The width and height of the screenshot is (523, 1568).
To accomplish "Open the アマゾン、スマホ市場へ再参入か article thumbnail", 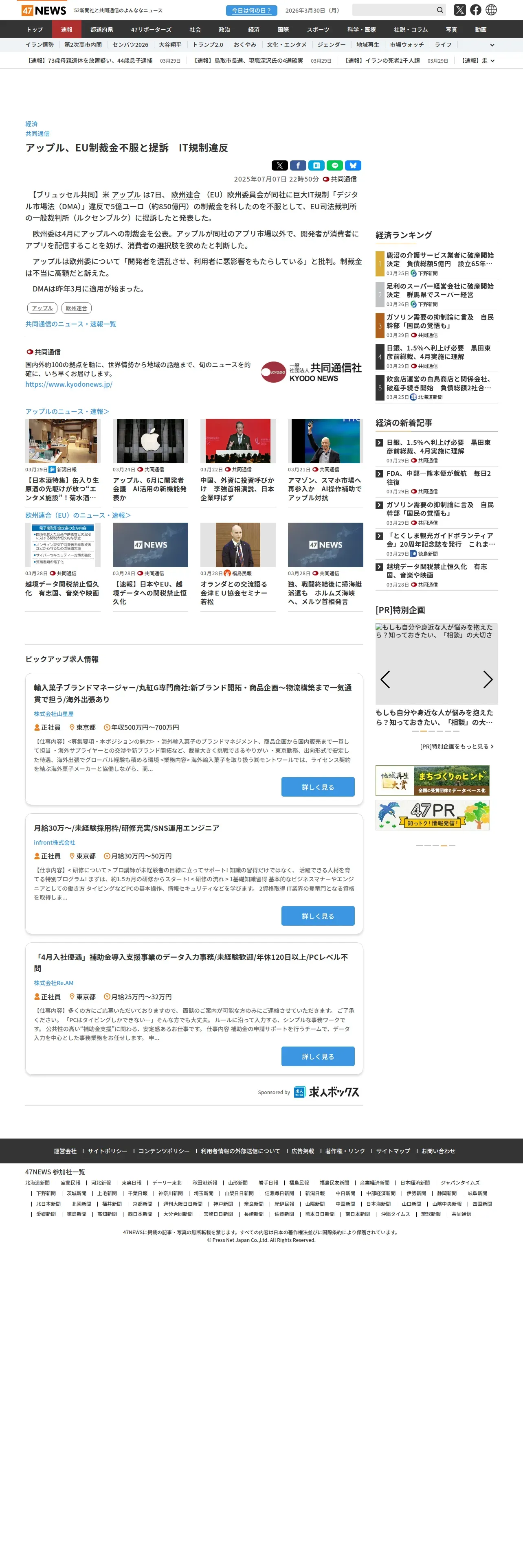I will [x=326, y=441].
